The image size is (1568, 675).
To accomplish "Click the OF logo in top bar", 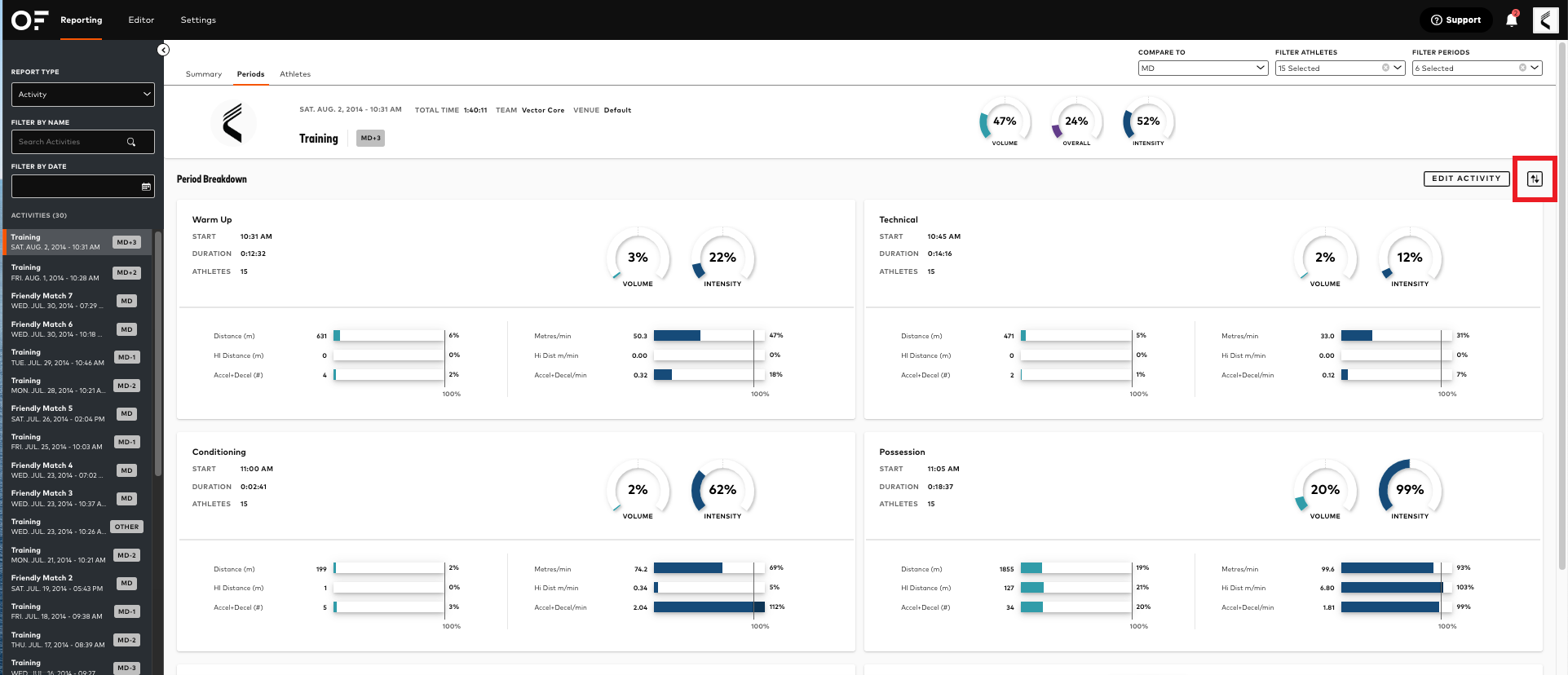I will 29,20.
